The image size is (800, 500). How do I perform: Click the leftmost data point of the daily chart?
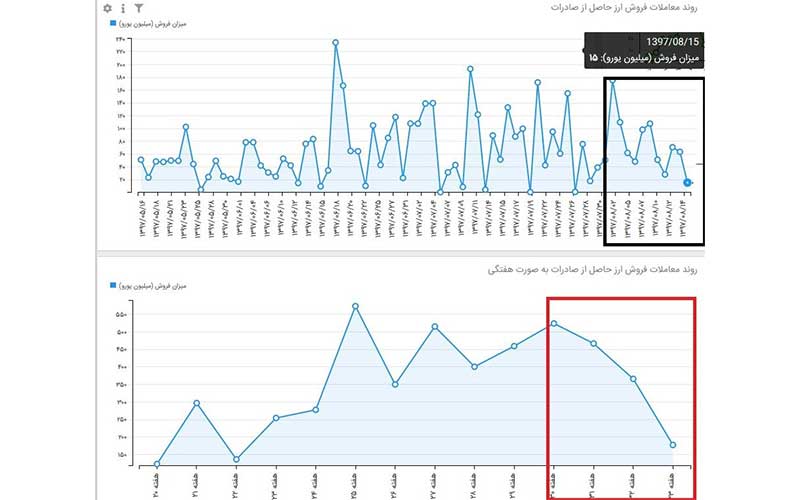140,160
